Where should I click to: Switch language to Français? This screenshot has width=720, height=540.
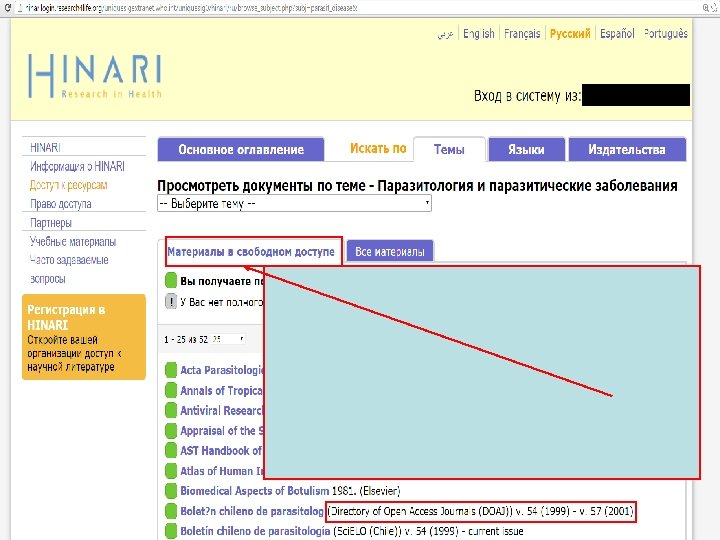click(x=522, y=34)
